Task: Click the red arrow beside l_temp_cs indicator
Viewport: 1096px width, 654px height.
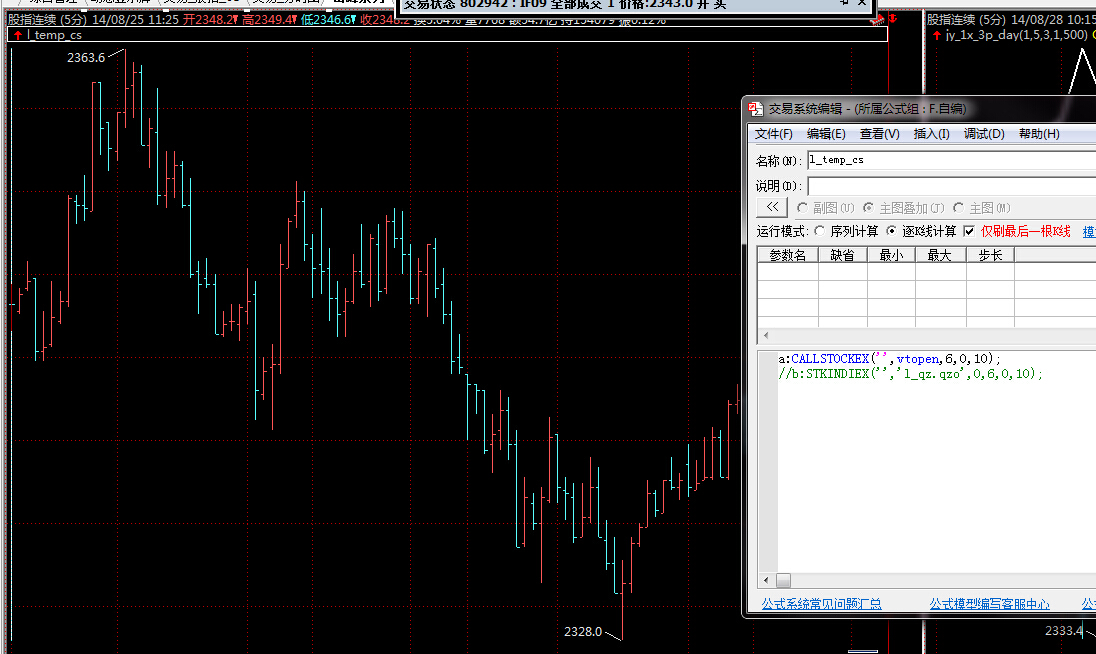Action: [x=17, y=35]
